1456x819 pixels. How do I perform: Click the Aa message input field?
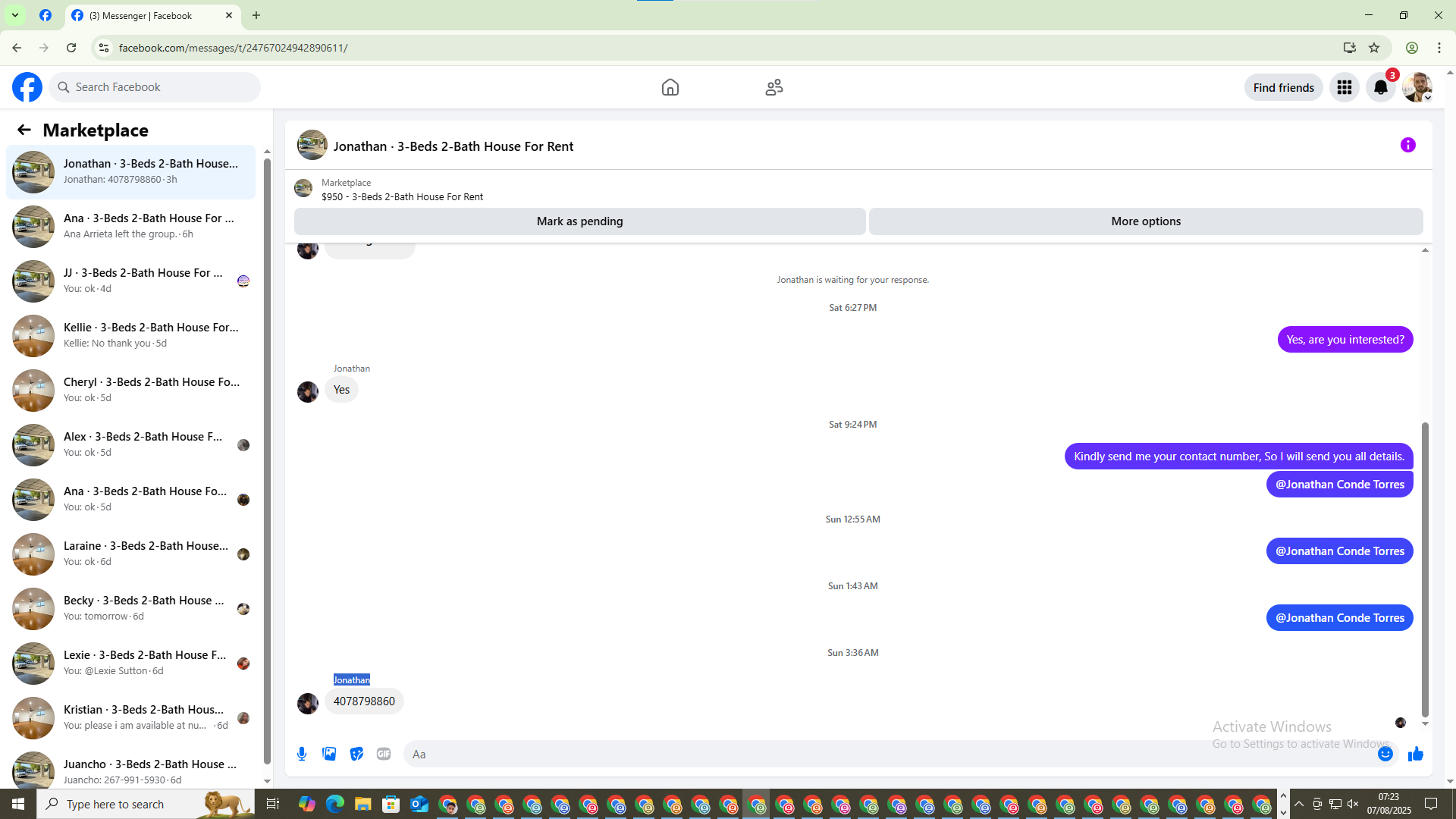pyautogui.click(x=887, y=754)
